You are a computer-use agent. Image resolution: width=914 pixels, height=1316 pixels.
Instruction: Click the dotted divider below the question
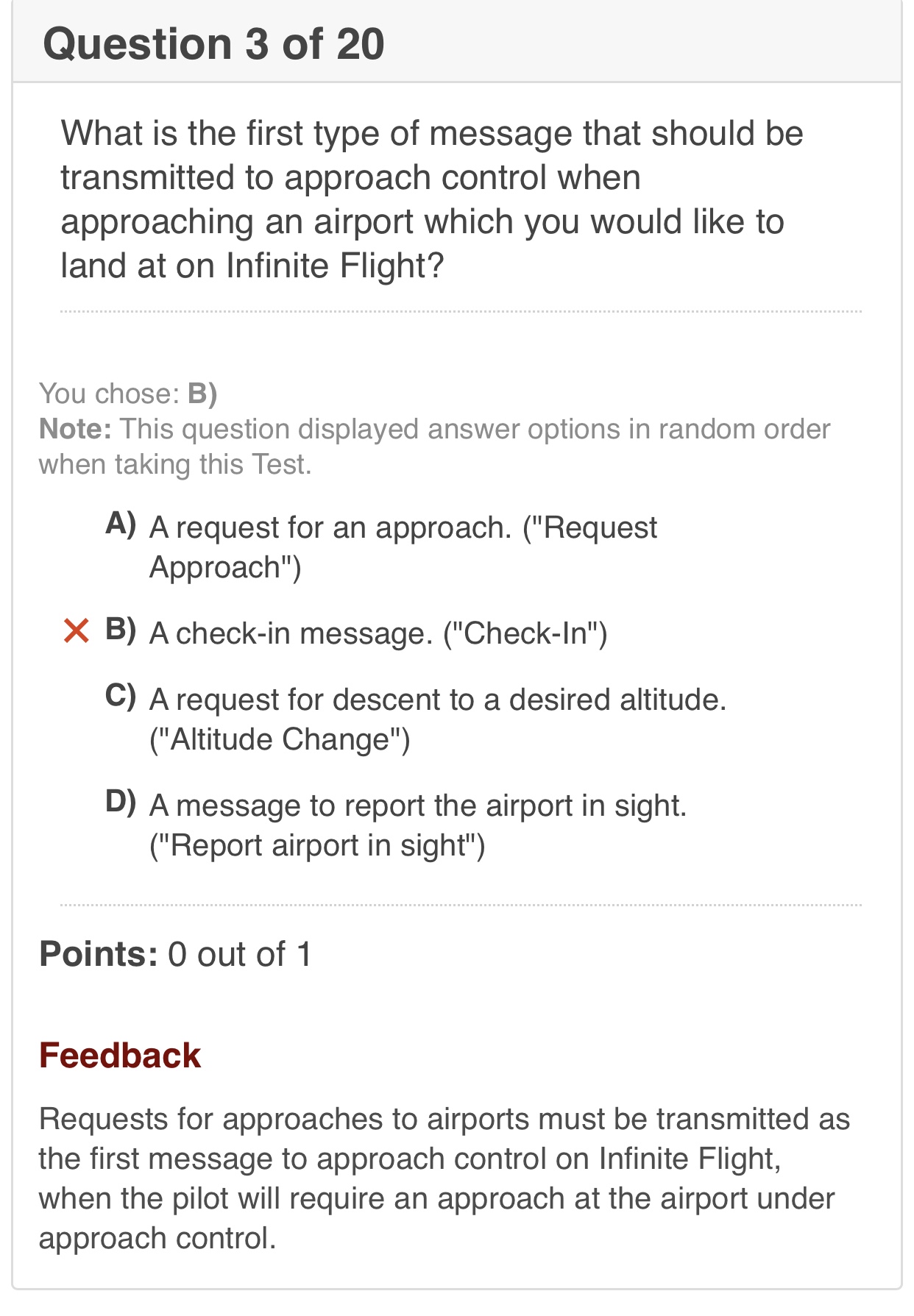[461, 312]
